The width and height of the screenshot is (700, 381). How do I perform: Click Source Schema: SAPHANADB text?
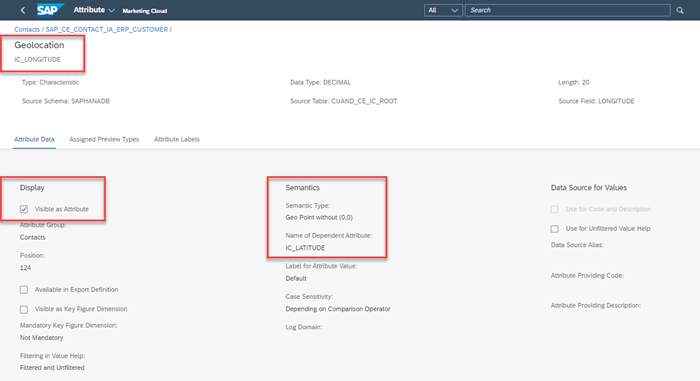pyautogui.click(x=66, y=101)
